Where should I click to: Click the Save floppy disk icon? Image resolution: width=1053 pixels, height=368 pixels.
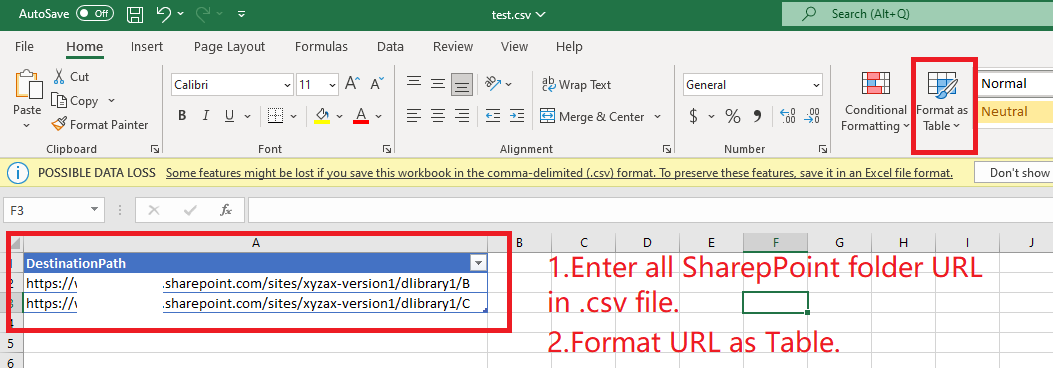pos(135,13)
